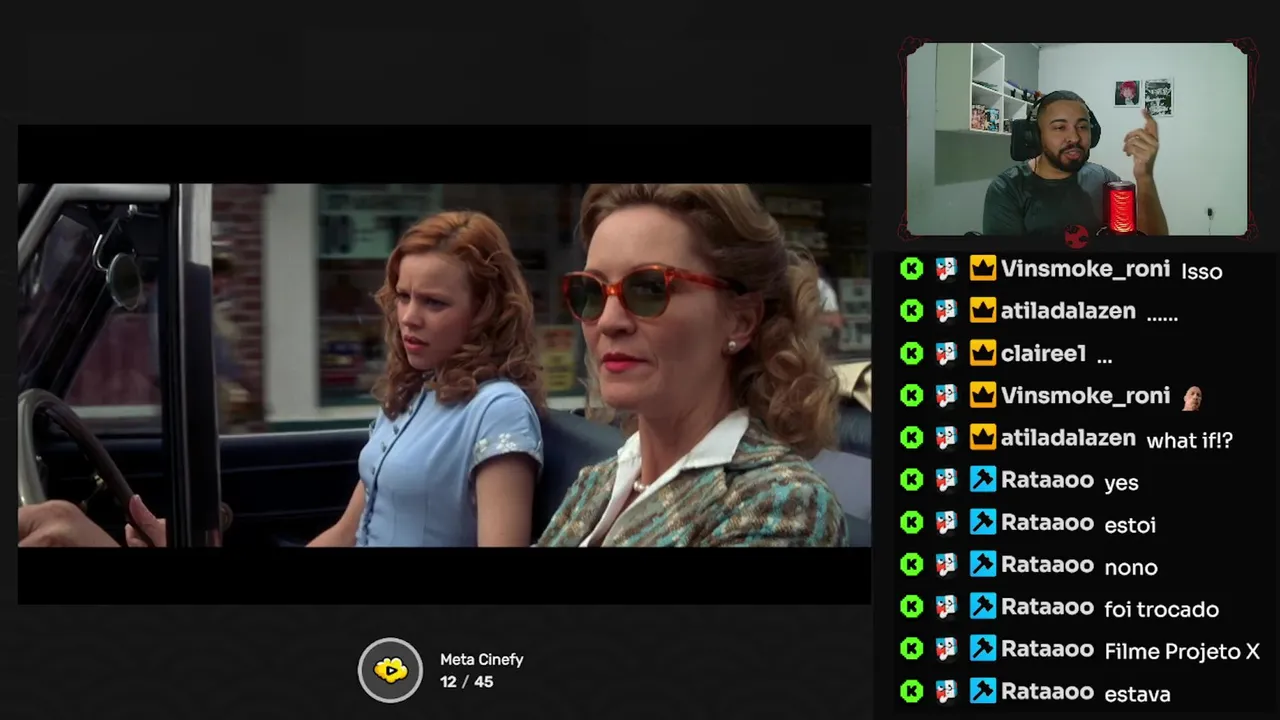This screenshot has width=1280, height=720.
Task: Click the crown badge beside Vinsmoke_roni's 'Isso'
Action: click(x=983, y=269)
